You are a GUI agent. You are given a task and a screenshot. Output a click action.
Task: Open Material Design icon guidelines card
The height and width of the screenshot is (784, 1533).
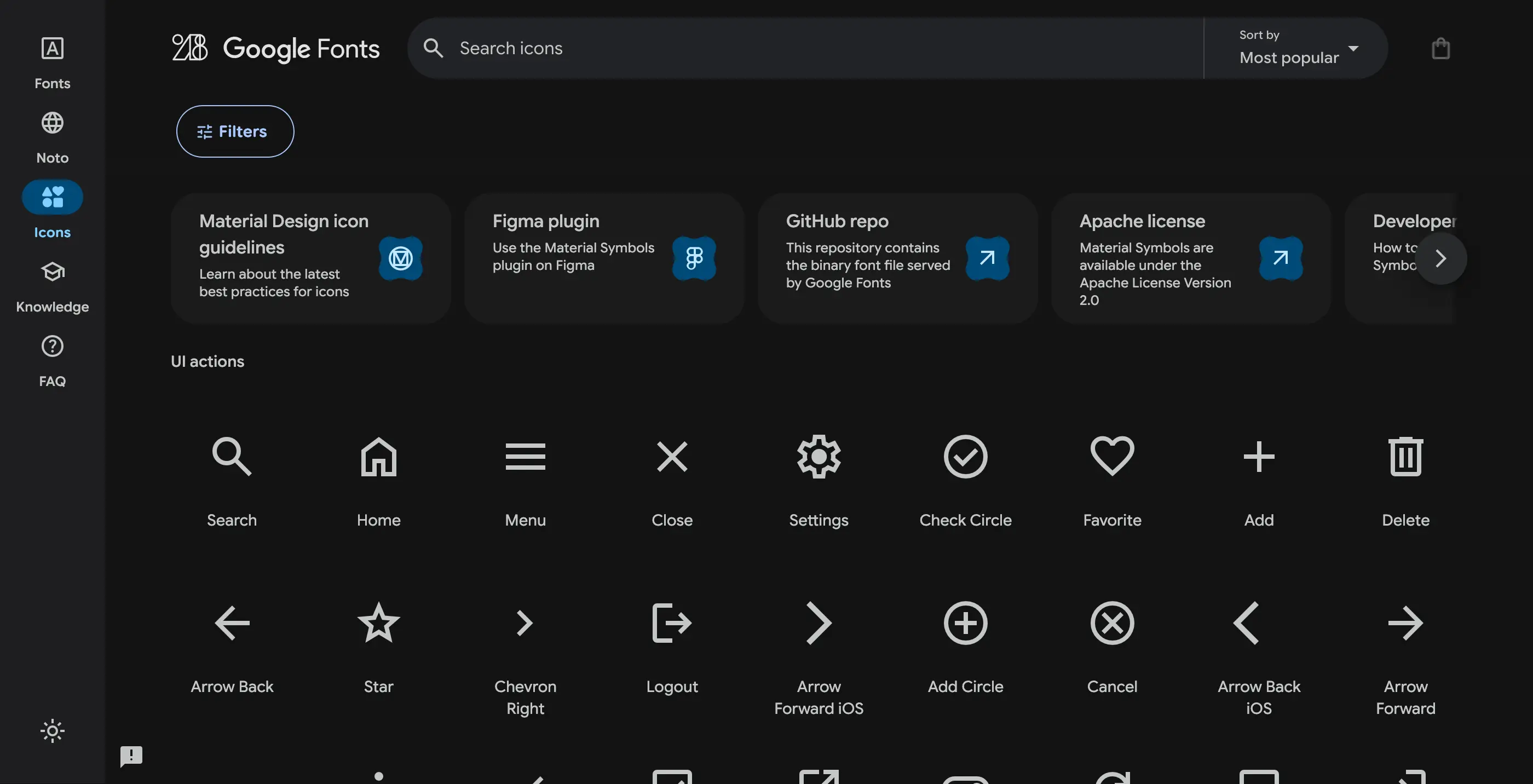pos(310,258)
